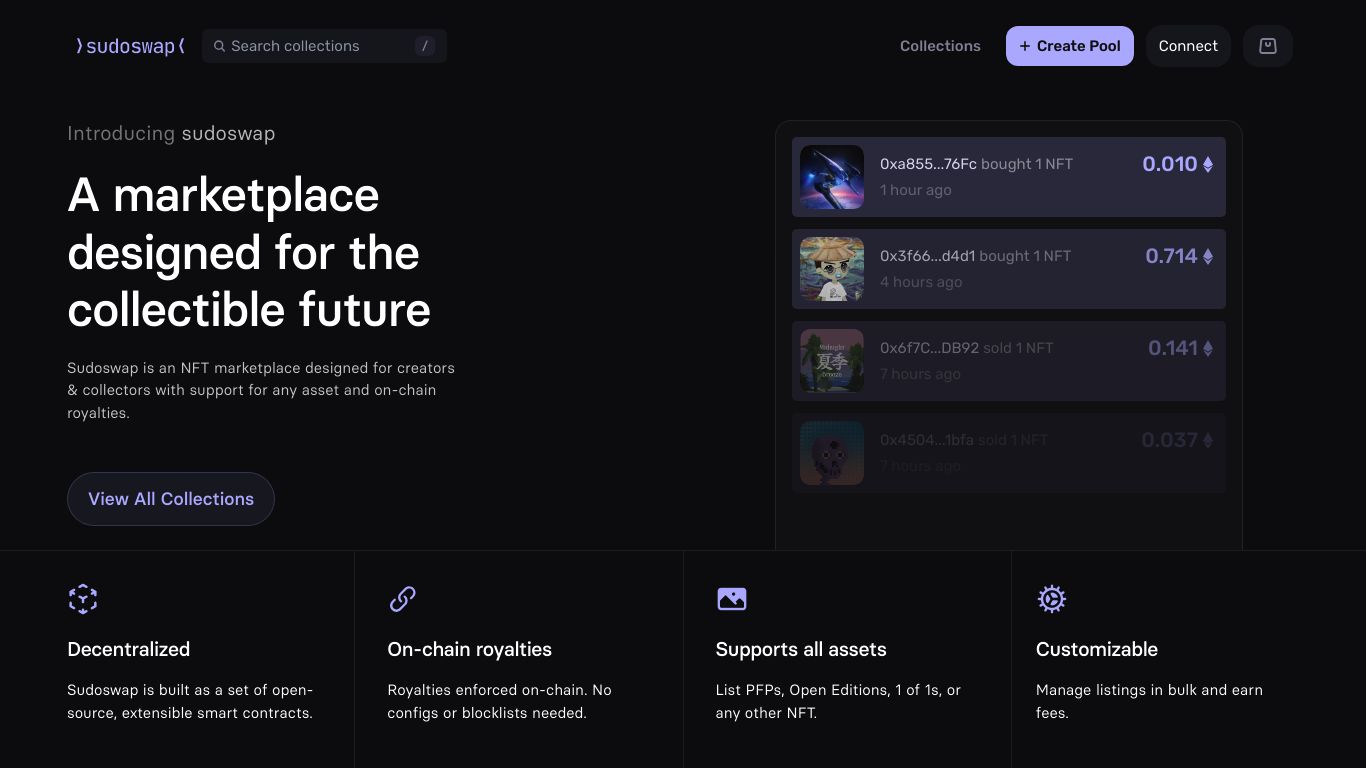This screenshot has height=768, width=1366.
Task: Click the slash shortcut key badge
Action: pos(425,46)
